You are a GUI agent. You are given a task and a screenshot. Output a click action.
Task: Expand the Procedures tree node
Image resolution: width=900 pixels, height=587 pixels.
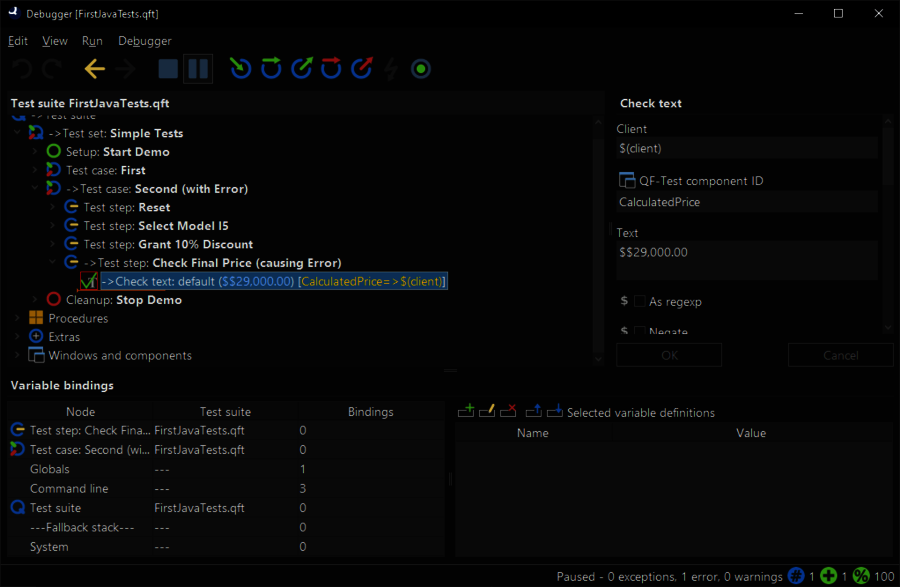[x=17, y=318]
